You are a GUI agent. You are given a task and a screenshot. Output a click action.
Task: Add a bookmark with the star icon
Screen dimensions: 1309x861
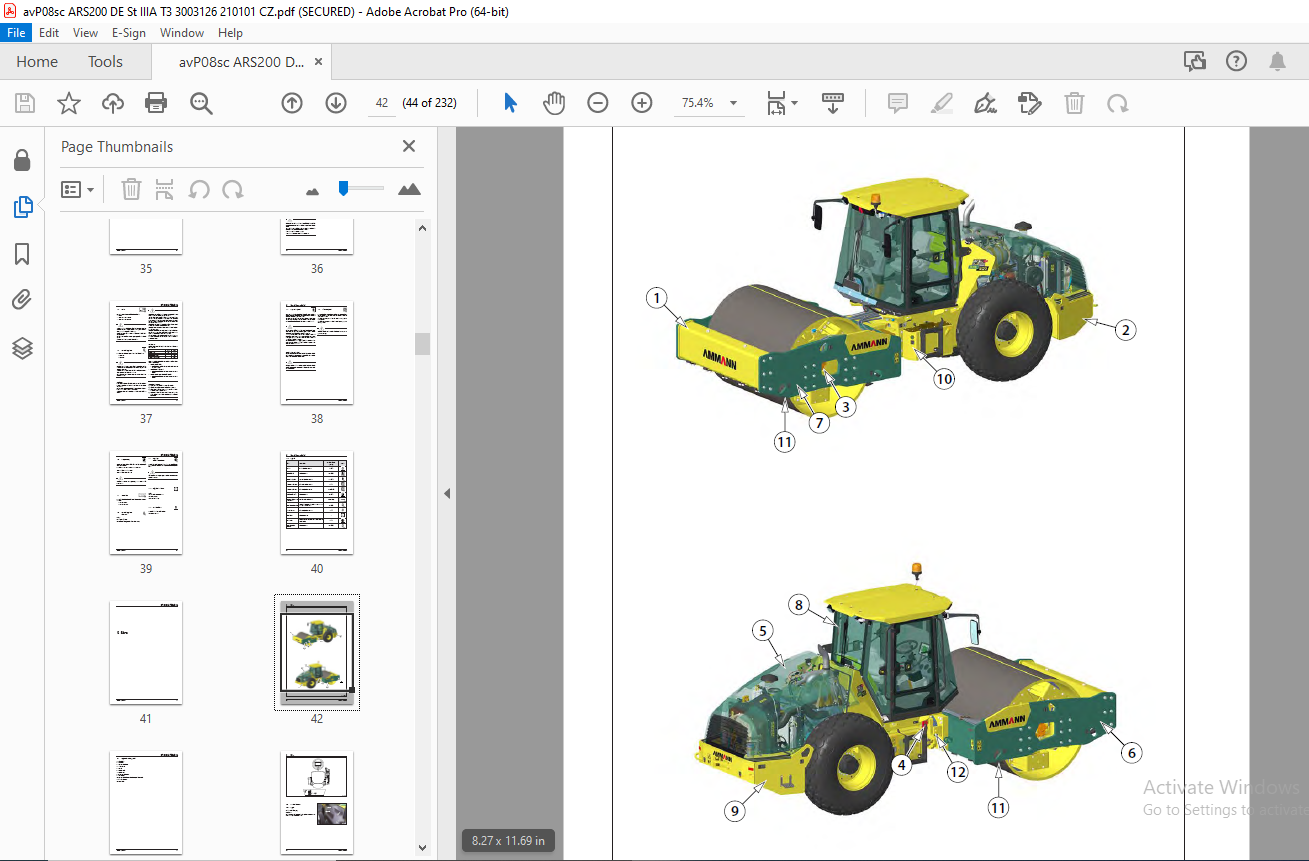pyautogui.click(x=68, y=103)
